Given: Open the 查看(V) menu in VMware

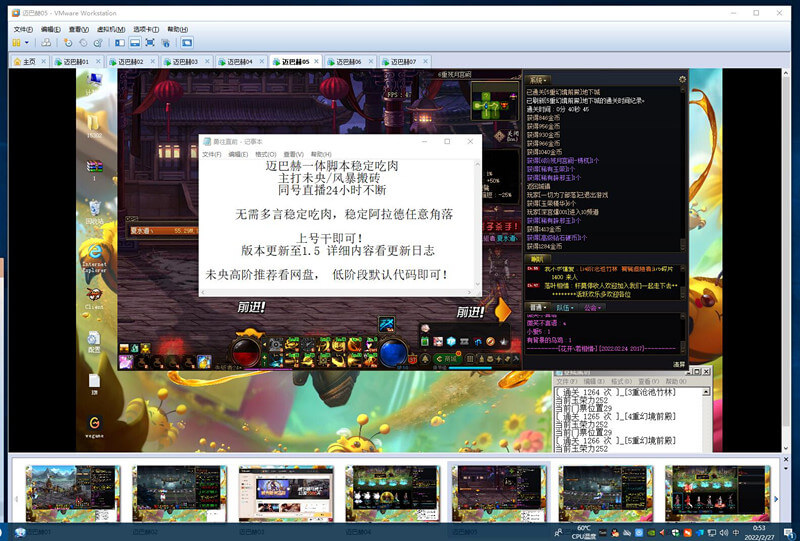Looking at the screenshot, I should pyautogui.click(x=79, y=30).
